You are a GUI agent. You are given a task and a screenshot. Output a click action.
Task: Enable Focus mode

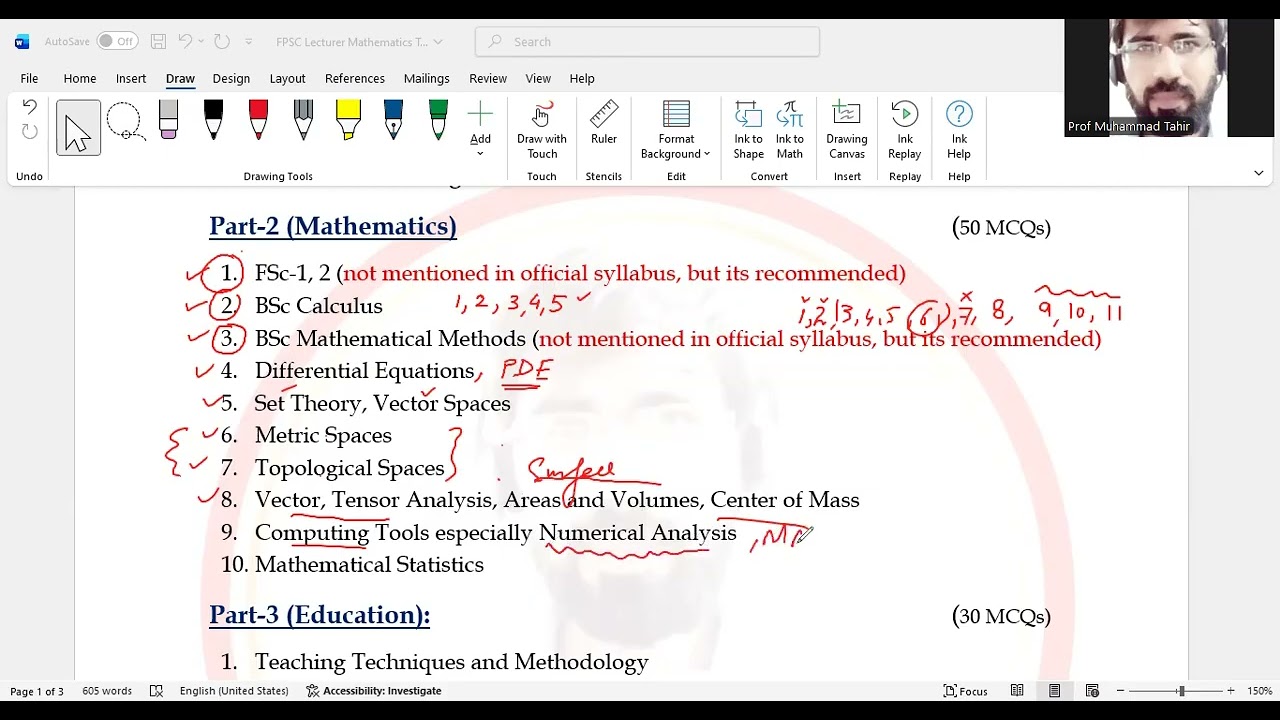pos(966,691)
